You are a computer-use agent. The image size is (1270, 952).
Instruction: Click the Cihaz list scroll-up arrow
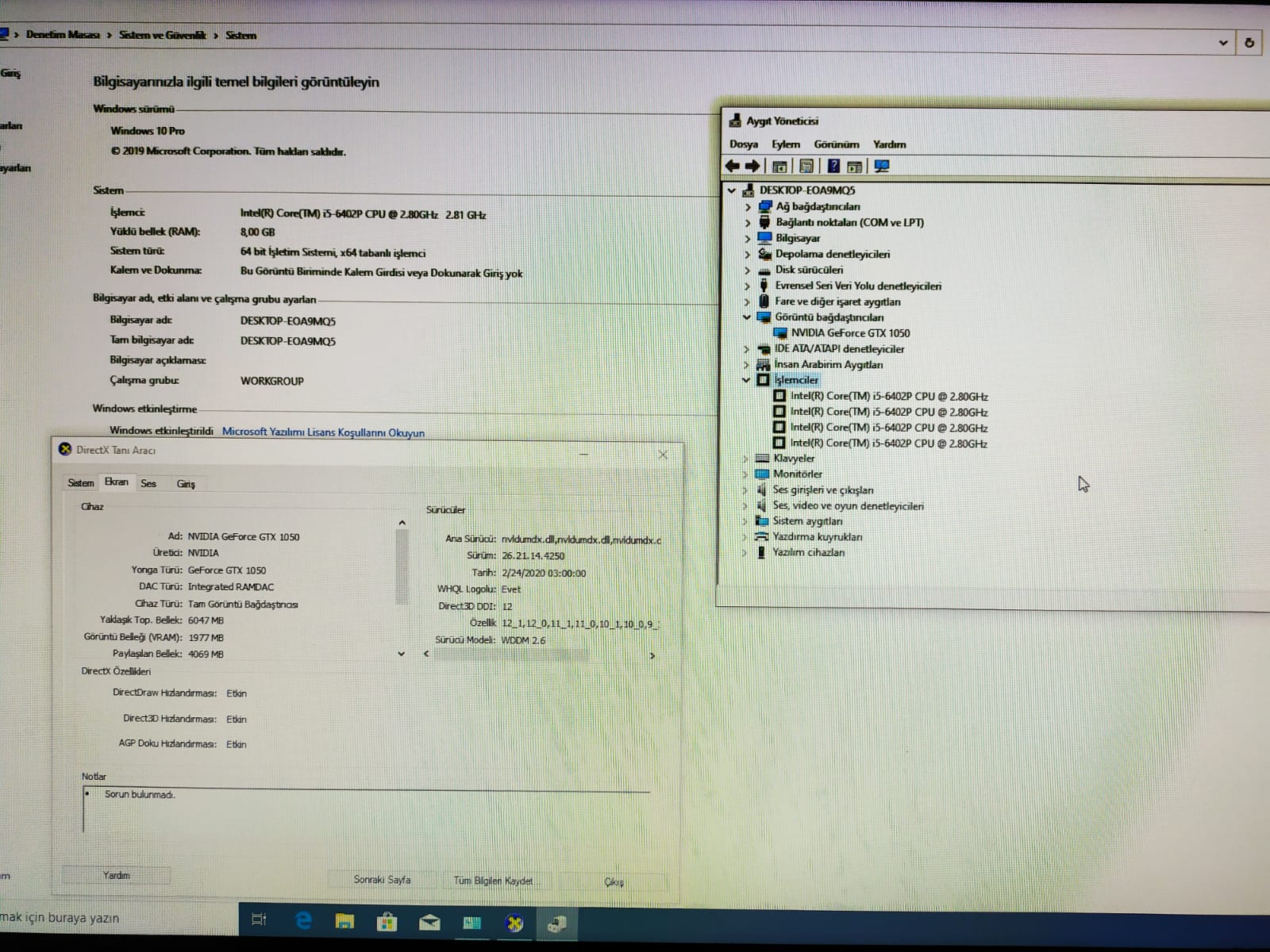click(x=402, y=523)
